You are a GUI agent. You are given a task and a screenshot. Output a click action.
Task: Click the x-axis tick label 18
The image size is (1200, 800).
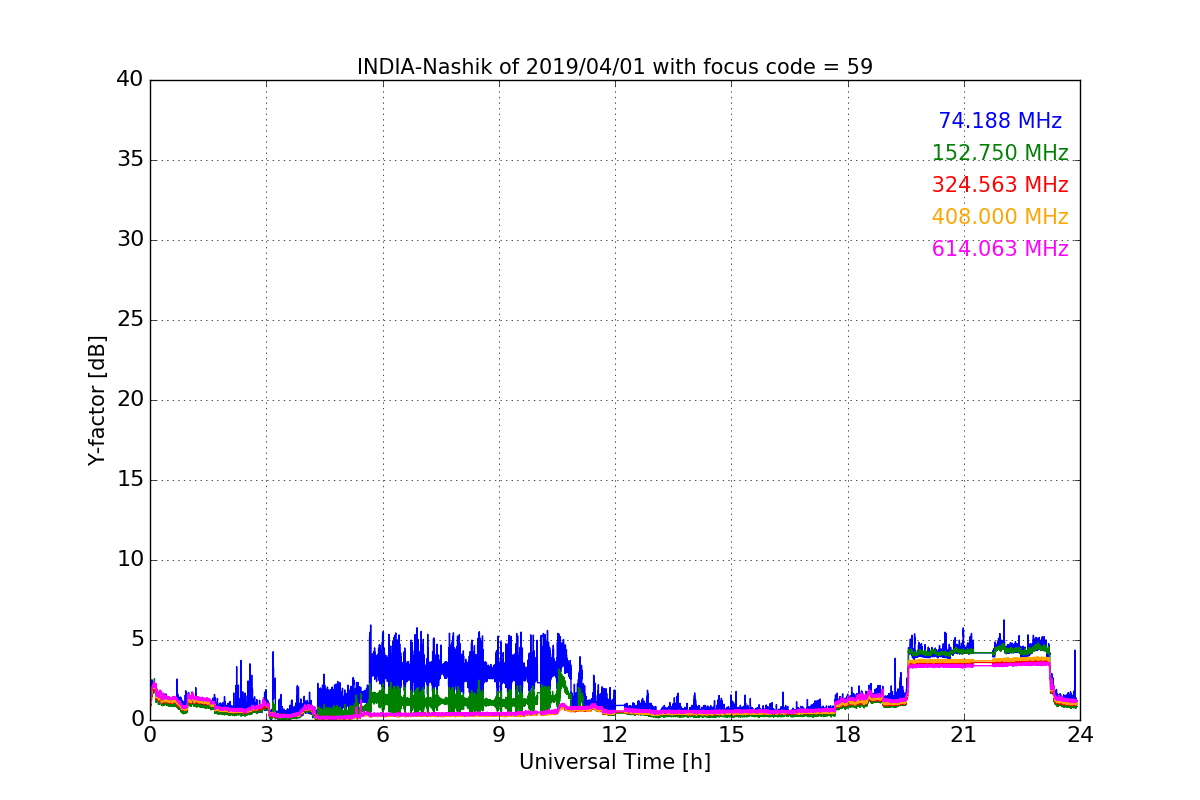click(848, 735)
